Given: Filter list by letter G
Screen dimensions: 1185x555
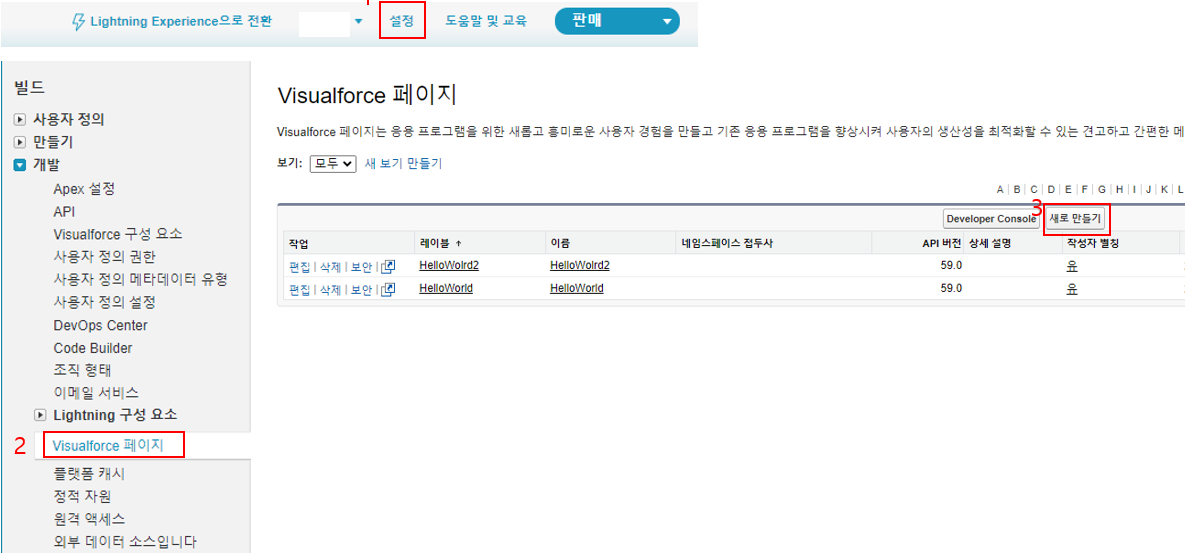Looking at the screenshot, I should 1102,189.
